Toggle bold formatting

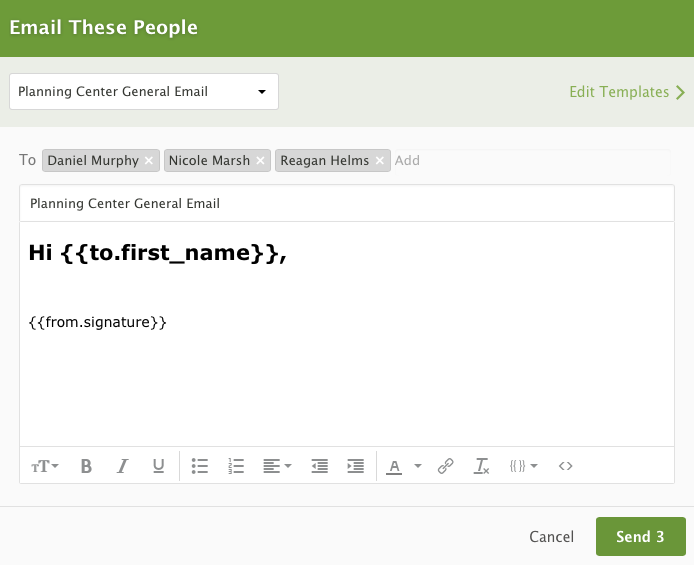click(x=86, y=466)
